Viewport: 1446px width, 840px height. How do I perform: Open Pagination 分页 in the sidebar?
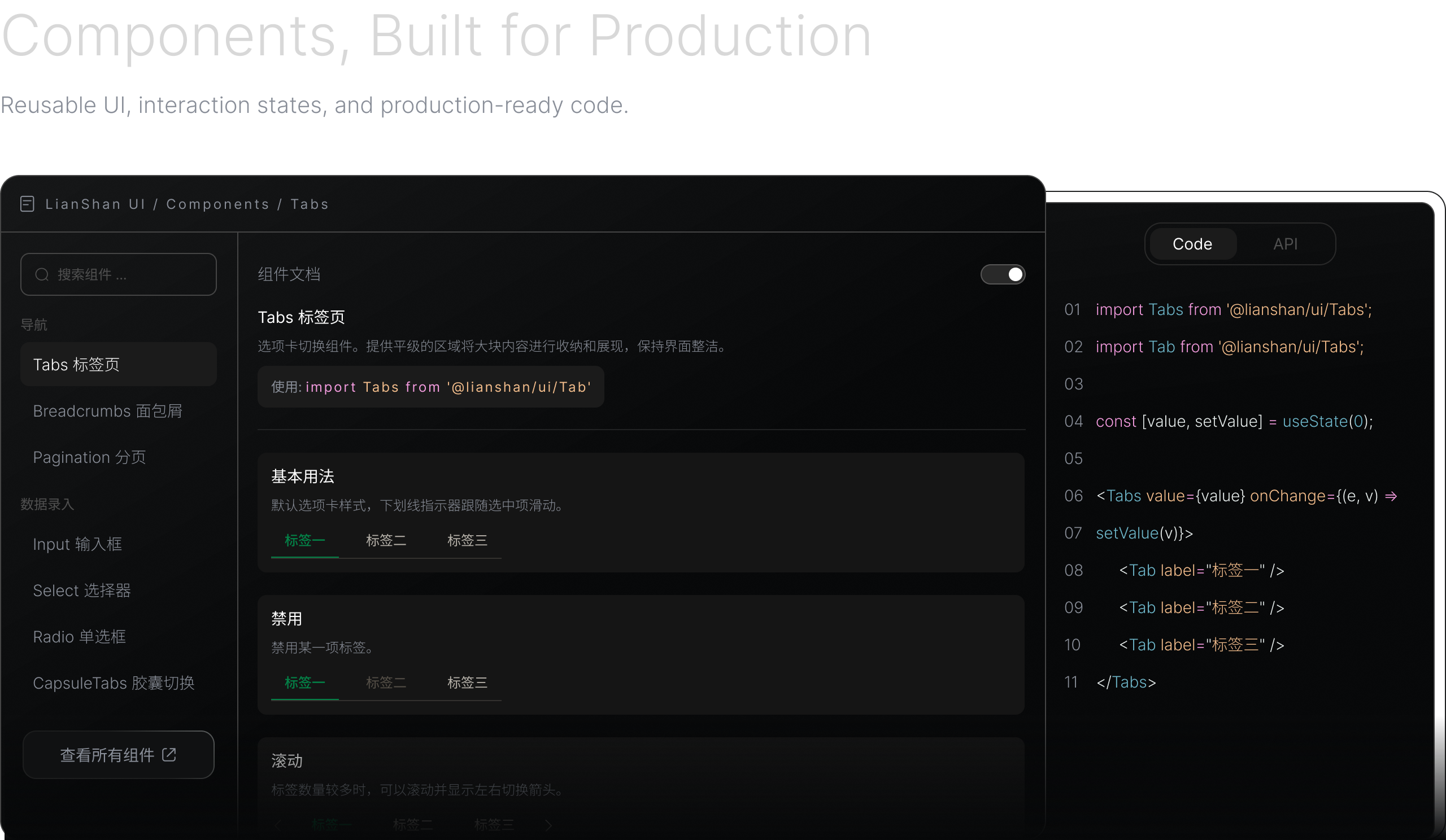(x=118, y=457)
